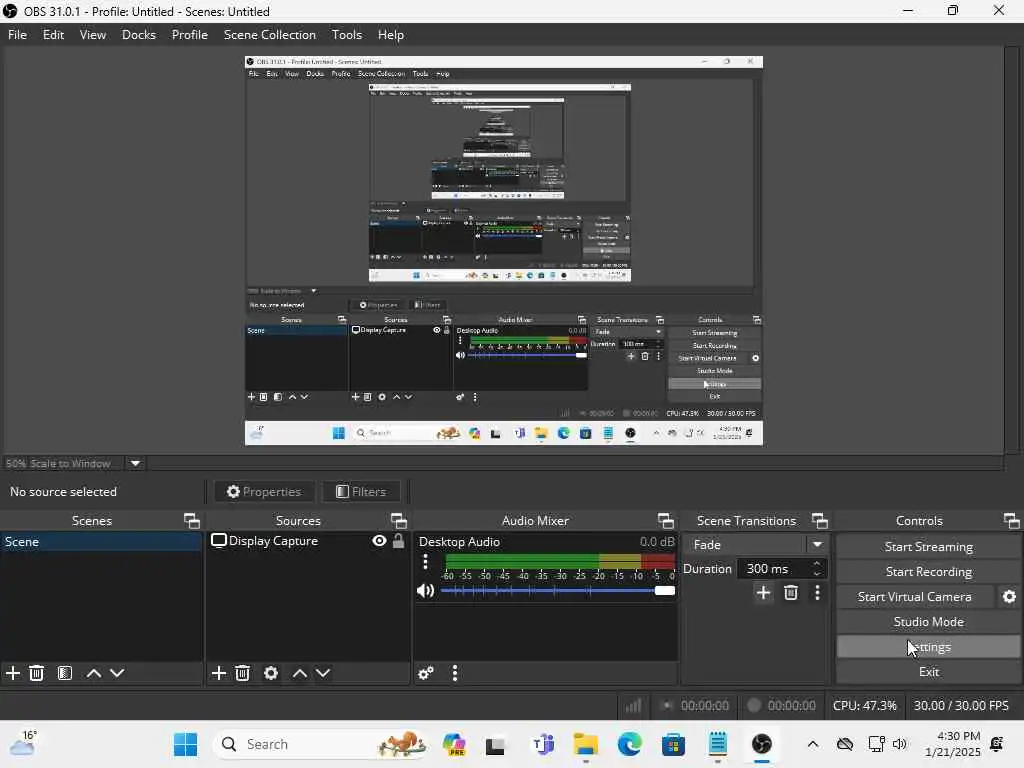The height and width of the screenshot is (768, 1024).
Task: Click the Filters button
Action: (360, 491)
